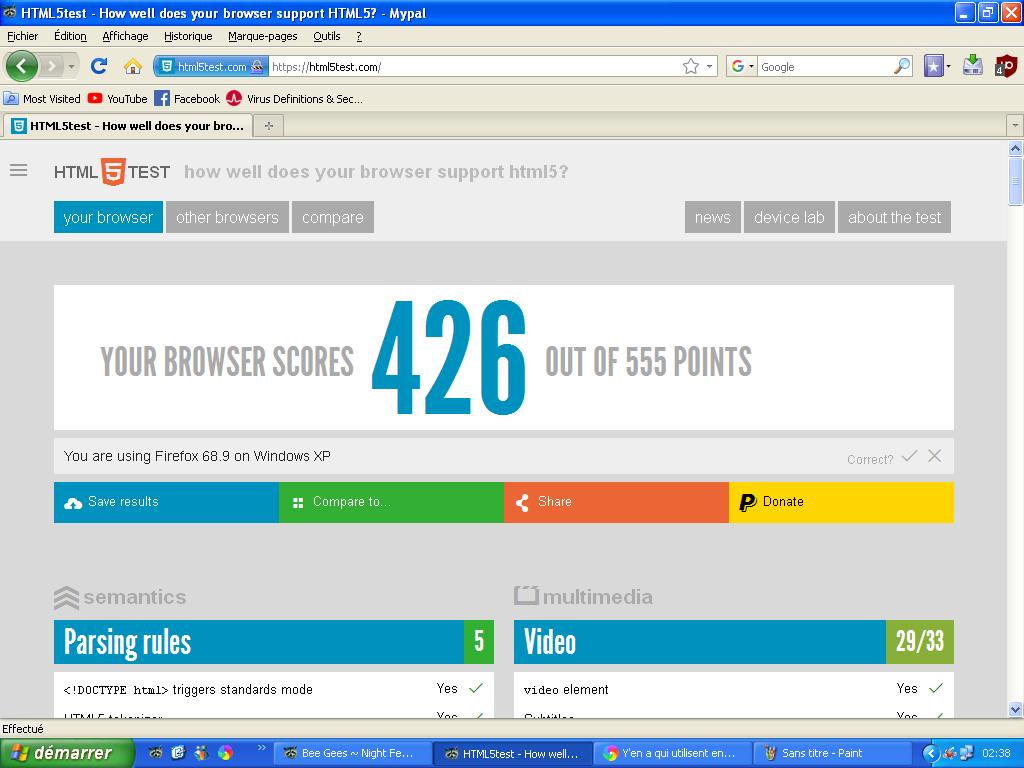Screen dimensions: 1024x768
Task: Open the ? help menu
Action: [x=359, y=36]
